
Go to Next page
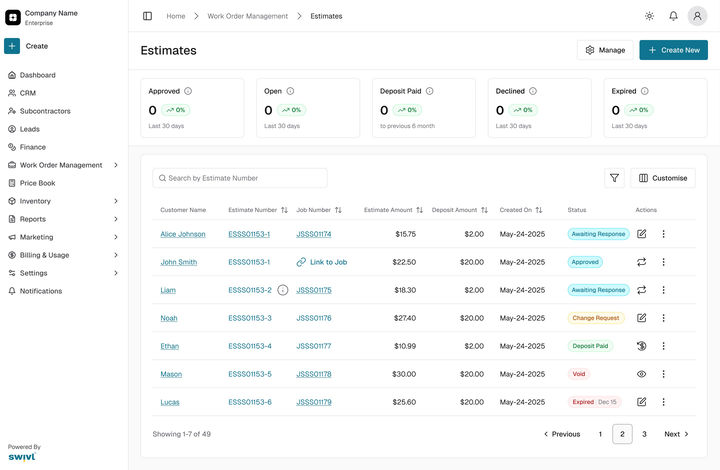676,434
